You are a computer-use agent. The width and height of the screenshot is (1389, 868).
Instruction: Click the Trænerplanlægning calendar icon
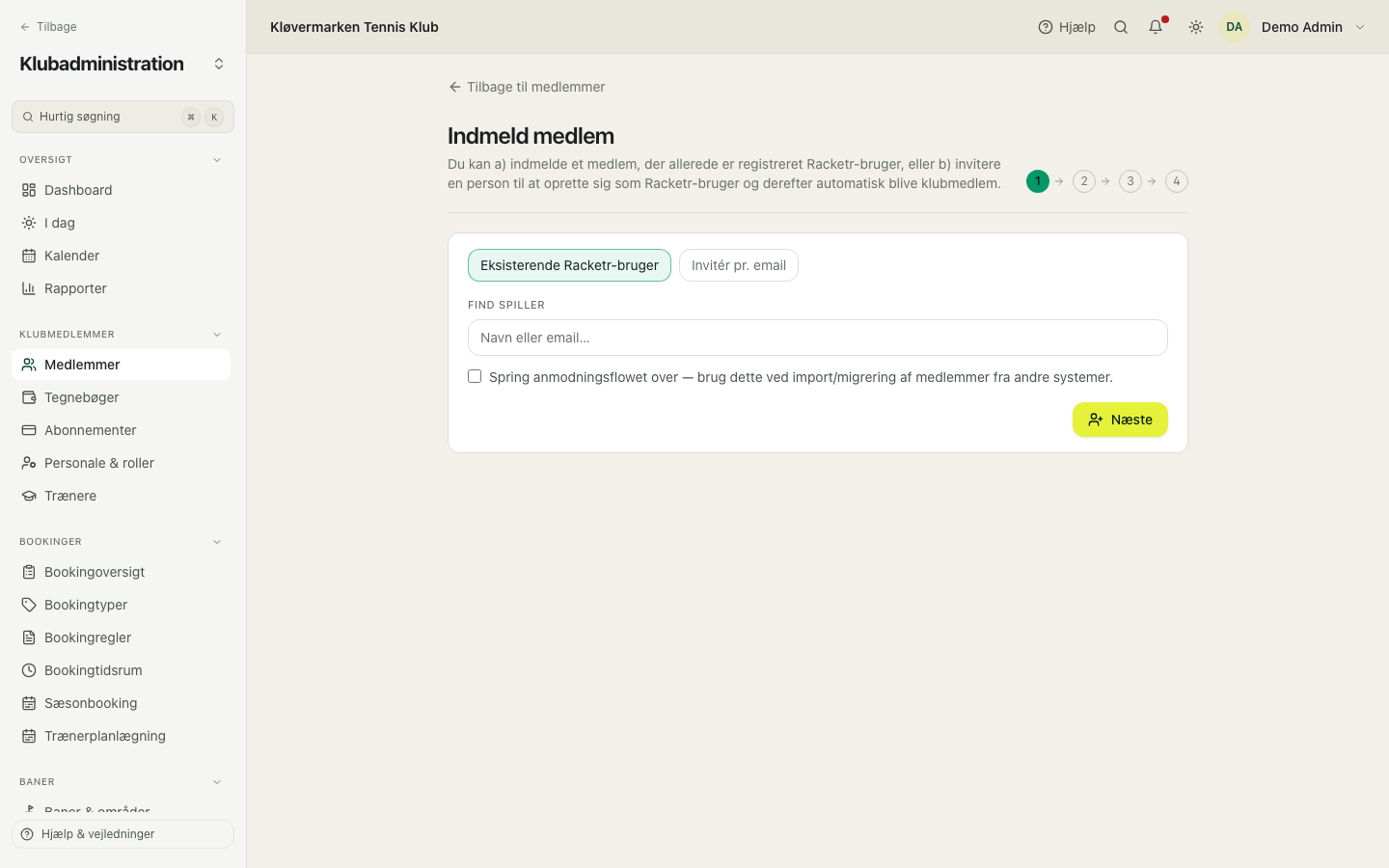click(x=29, y=736)
